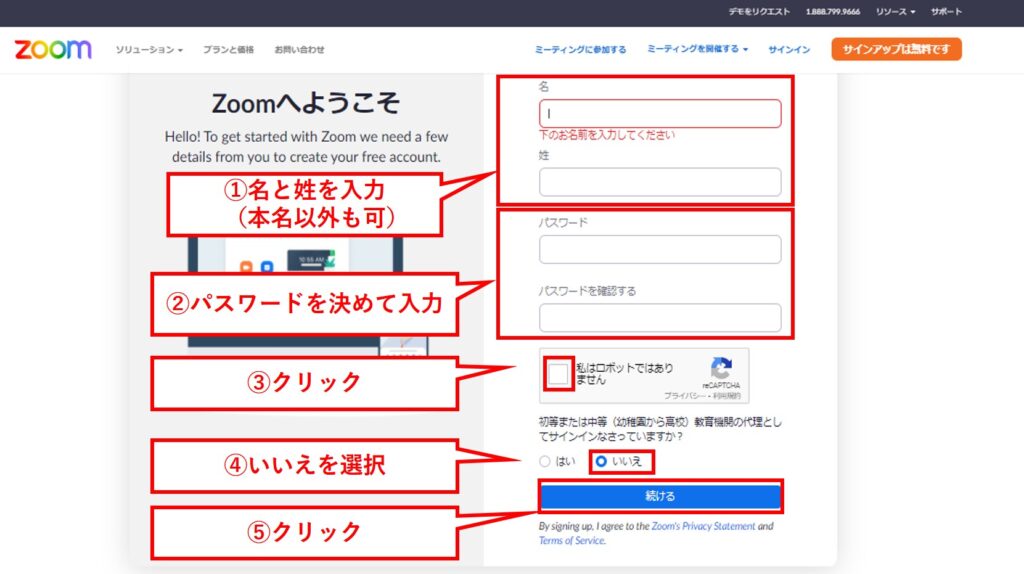This screenshot has height=574, width=1024.
Task: Open プランと価格 in the navigation
Action: click(x=228, y=50)
